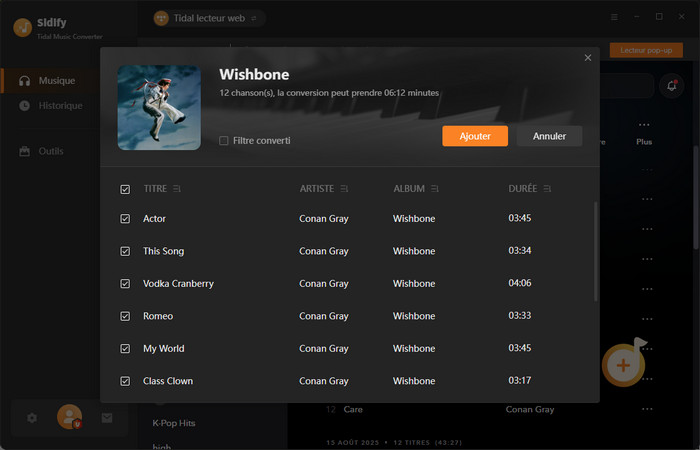Toggle the select-all checkbox in header
The height and width of the screenshot is (450, 700).
pos(125,189)
